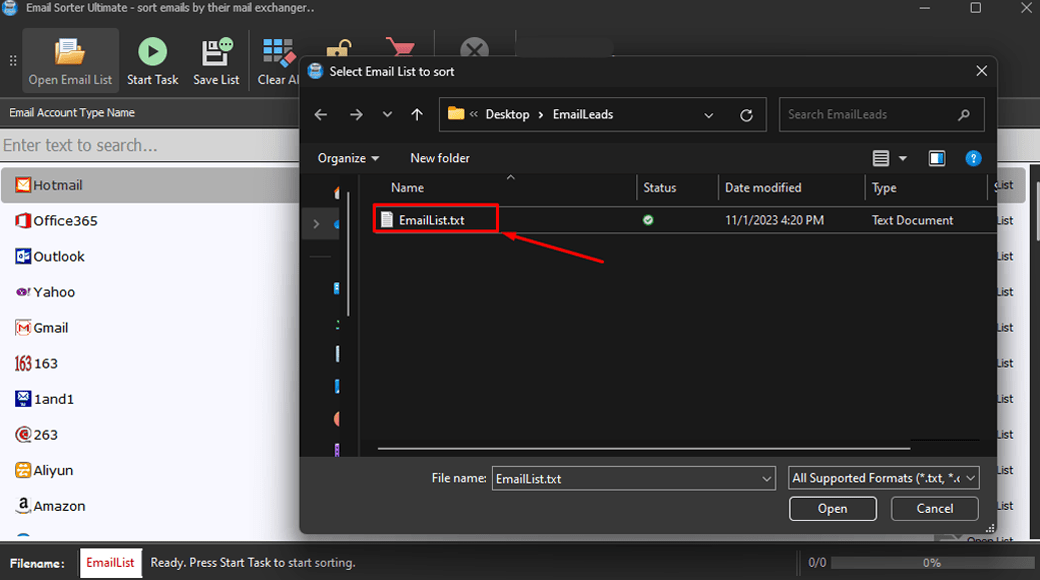This screenshot has height=580, width=1040.
Task: Click the Hotmail envelope icon
Action: pyautogui.click(x=23, y=184)
